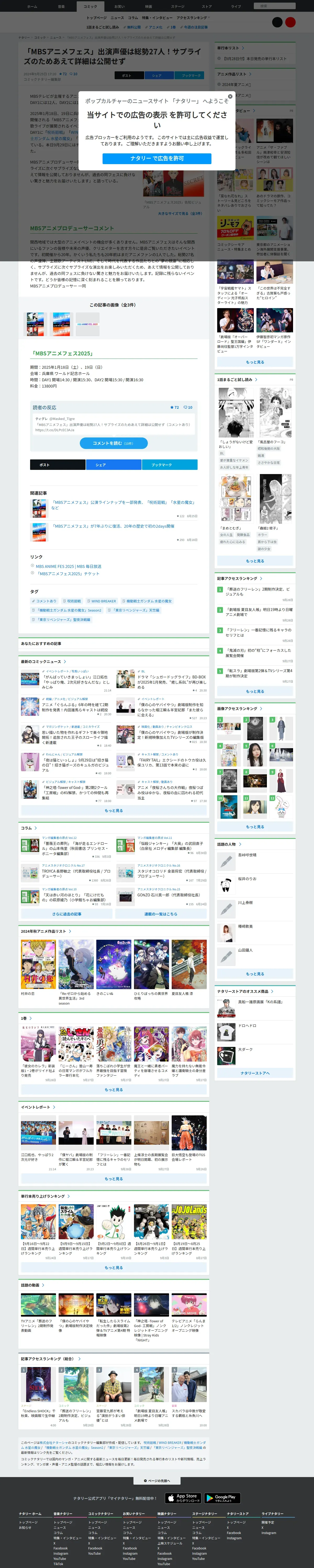This screenshot has height=1568, width=314.
Task: Click the red circular icon in the header
Action: (x=290, y=22)
